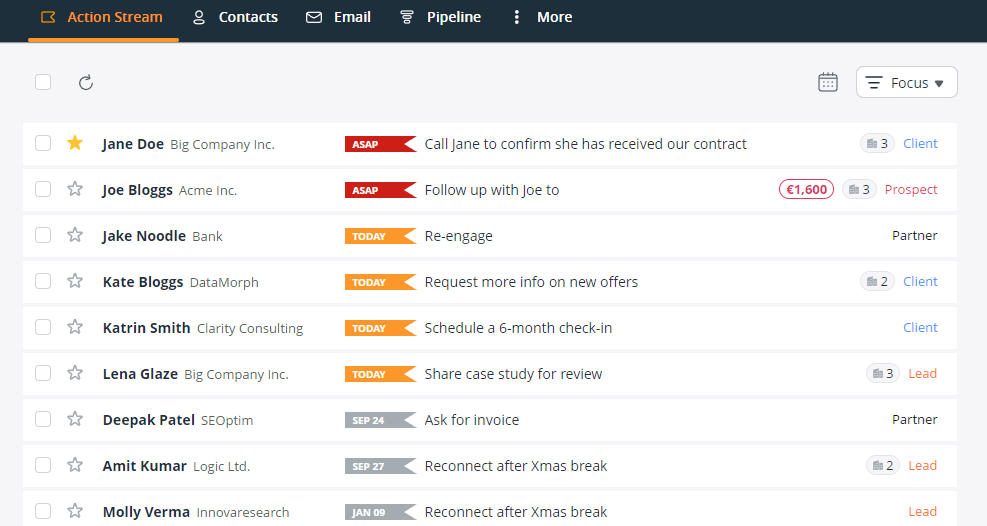Open Lena Glaze's company contacts badge
The image size is (987, 526).
coord(883,373)
